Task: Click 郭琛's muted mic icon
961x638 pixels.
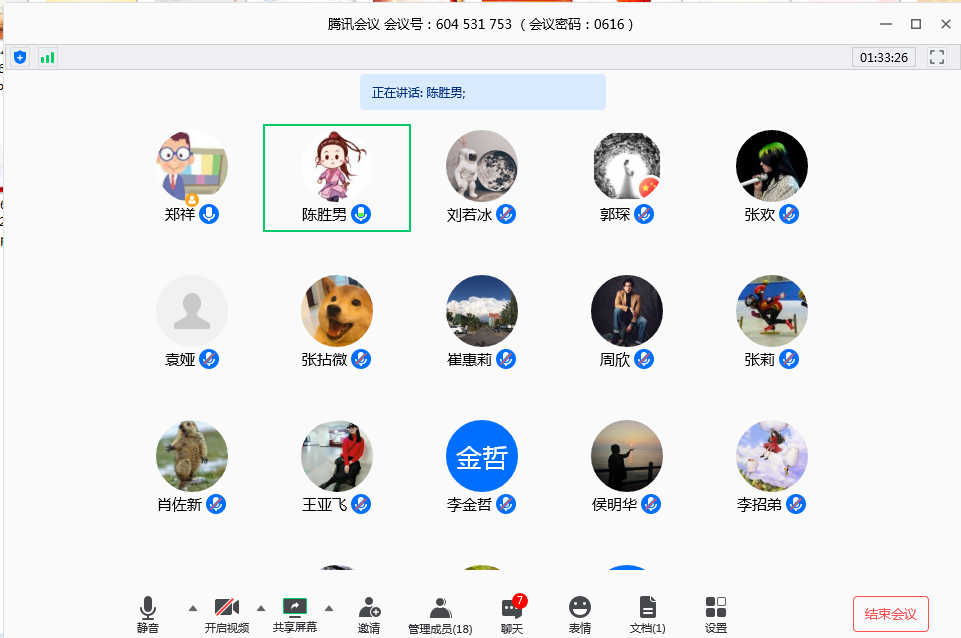Action: (x=644, y=214)
